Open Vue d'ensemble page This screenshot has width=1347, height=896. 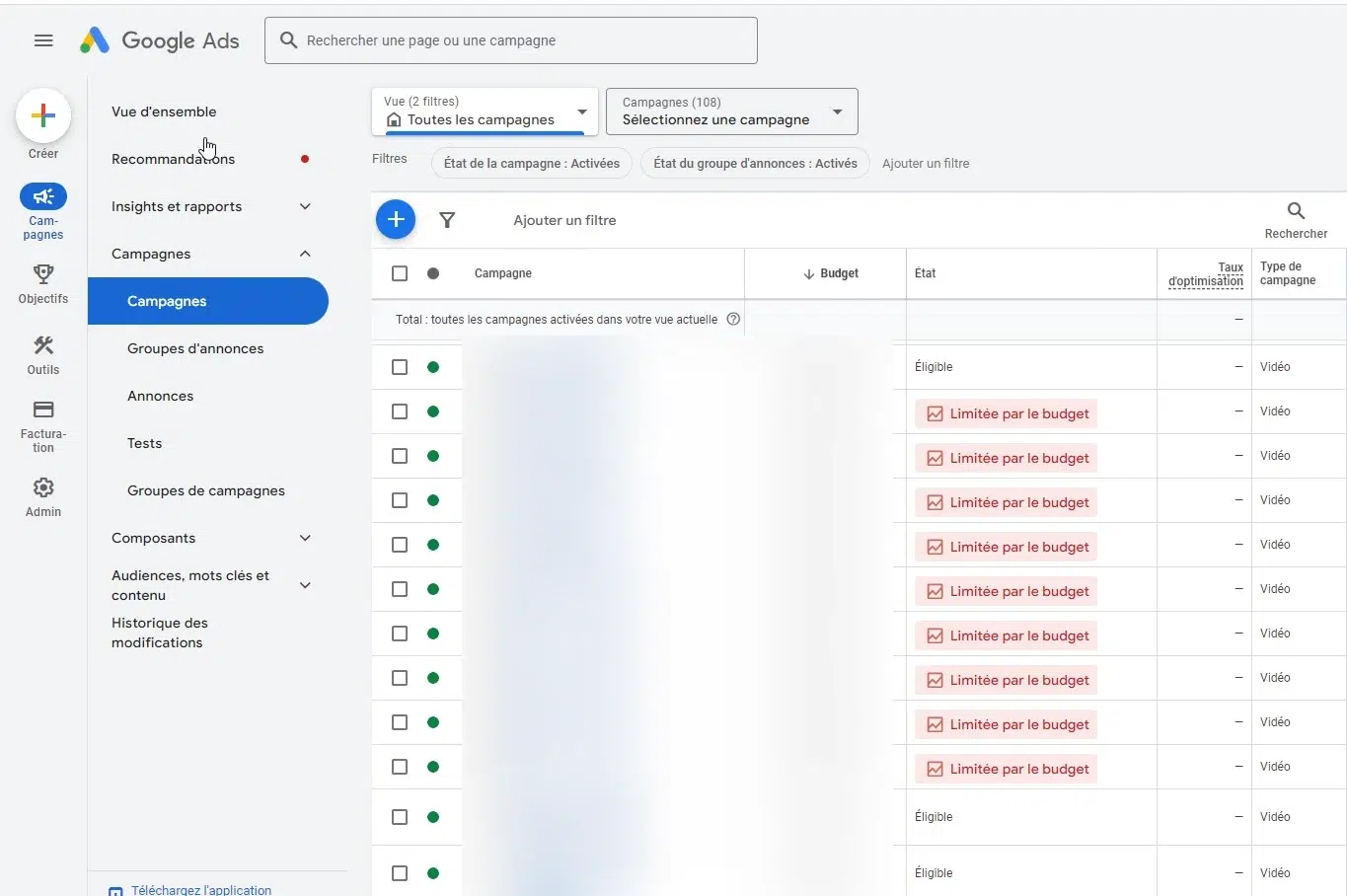pos(164,112)
